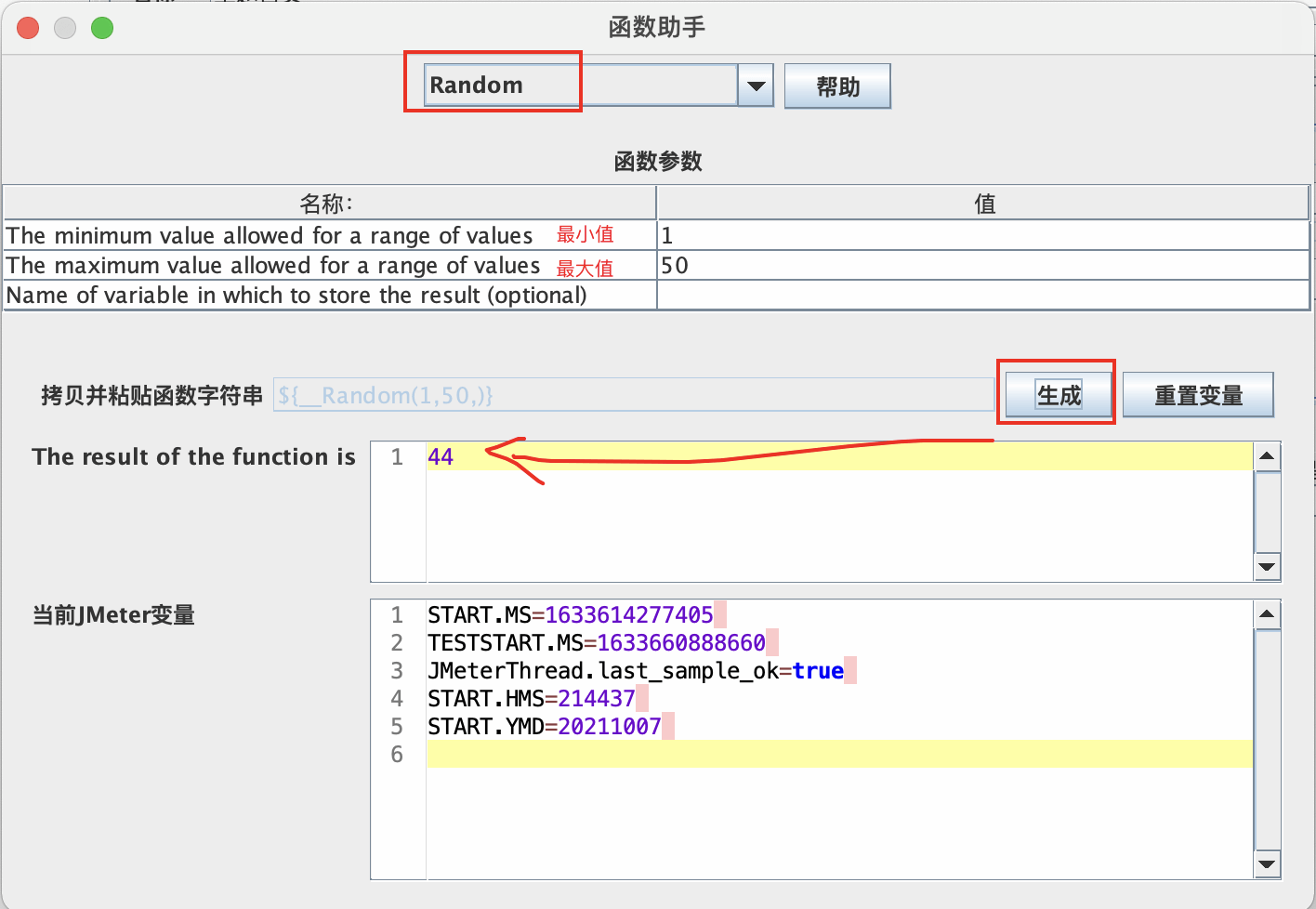Click the result value 44
1316x909 pixels.
441,456
